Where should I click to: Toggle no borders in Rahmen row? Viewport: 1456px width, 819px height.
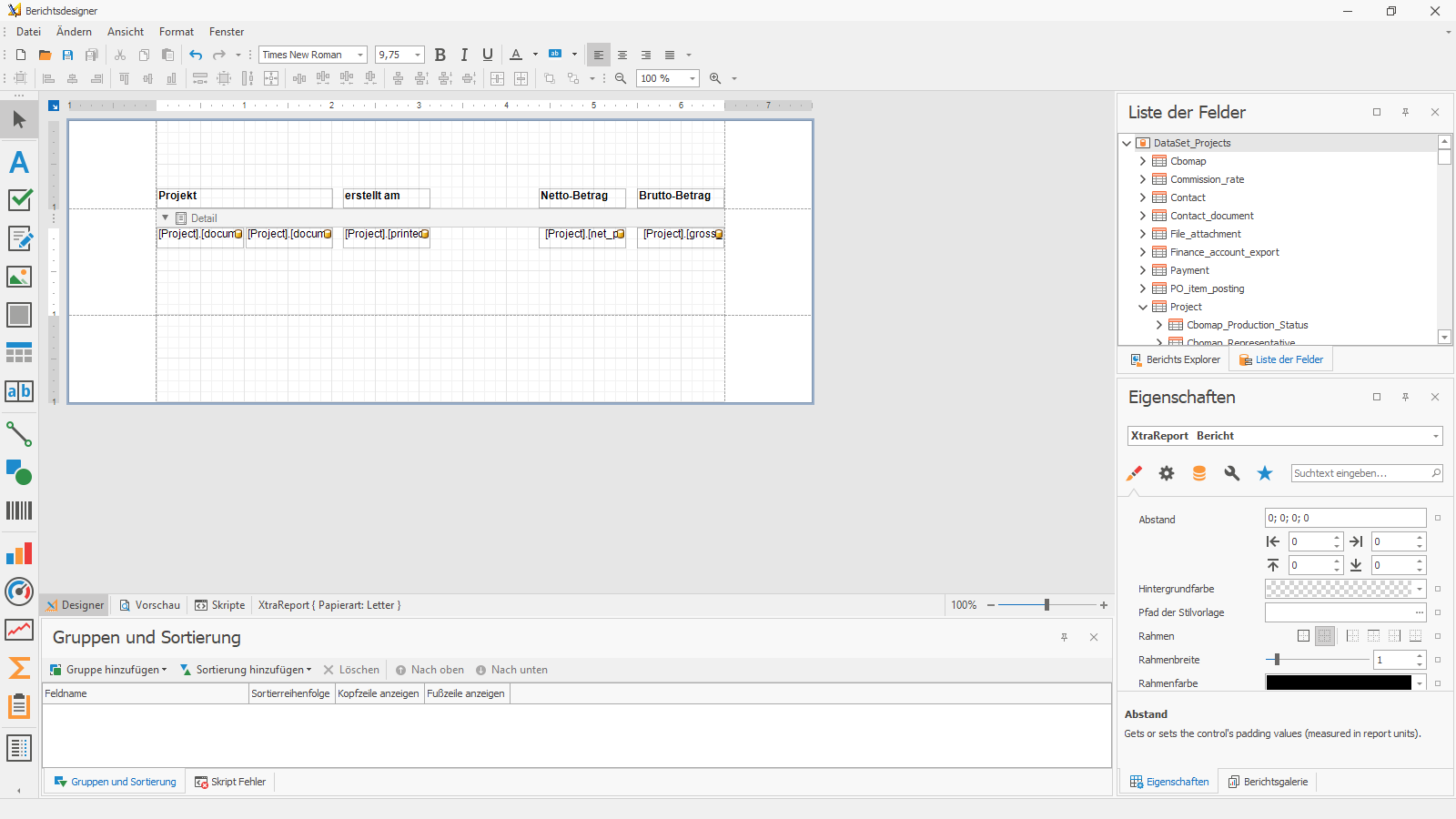point(1325,636)
